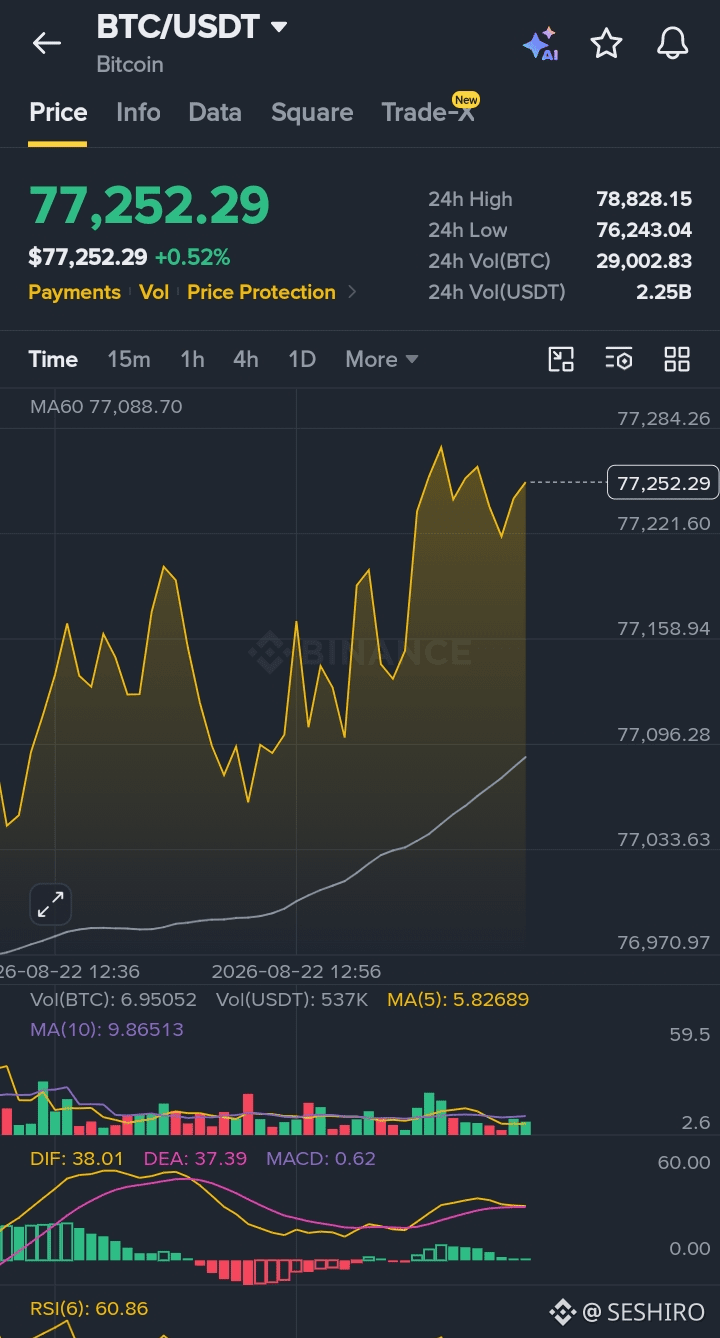The width and height of the screenshot is (720, 1338).
Task: Open price alerts bell icon
Action: 672,43
